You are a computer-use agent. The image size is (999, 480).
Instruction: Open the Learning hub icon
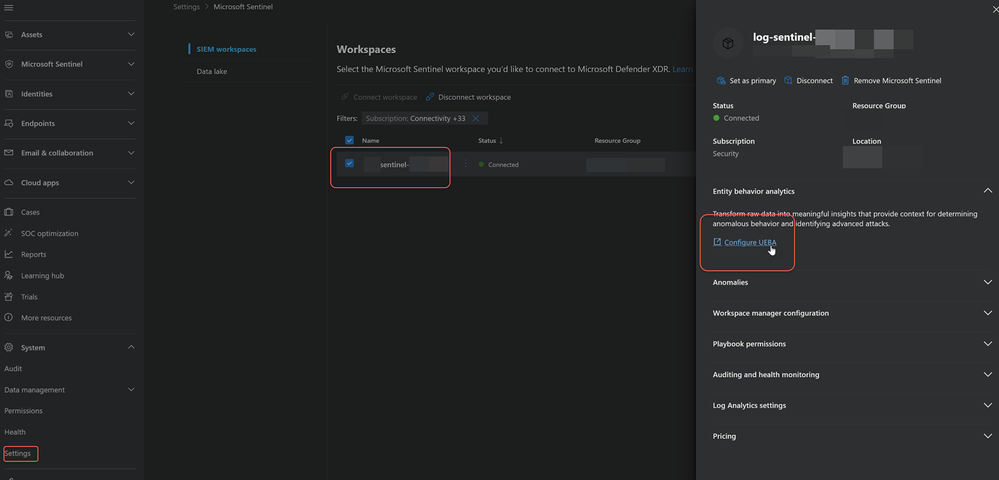click(9, 275)
